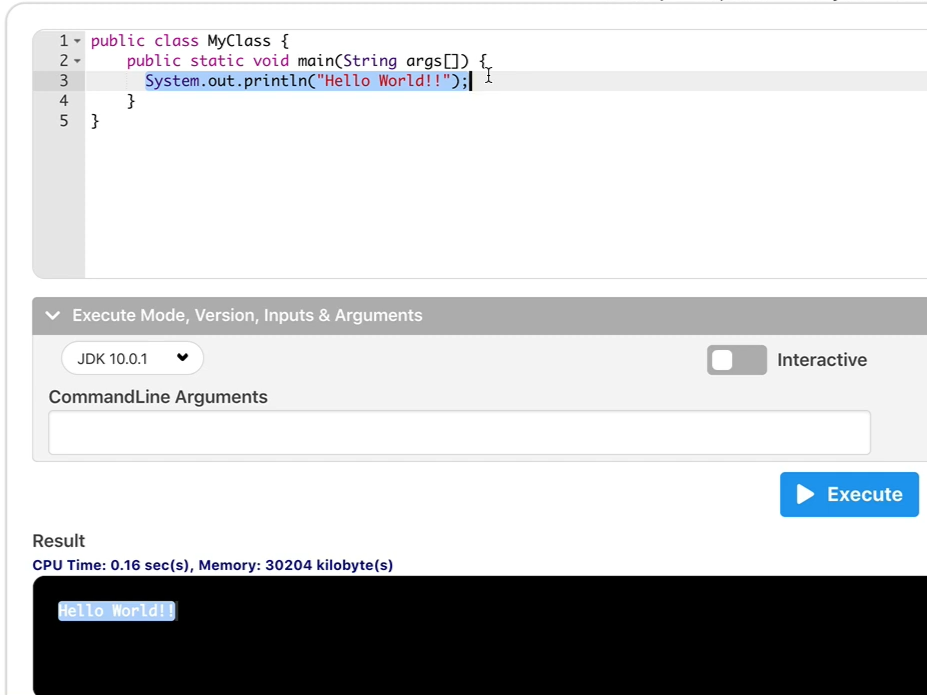Click line number 5 in the gutter
This screenshot has width=927, height=695.
tap(64, 121)
